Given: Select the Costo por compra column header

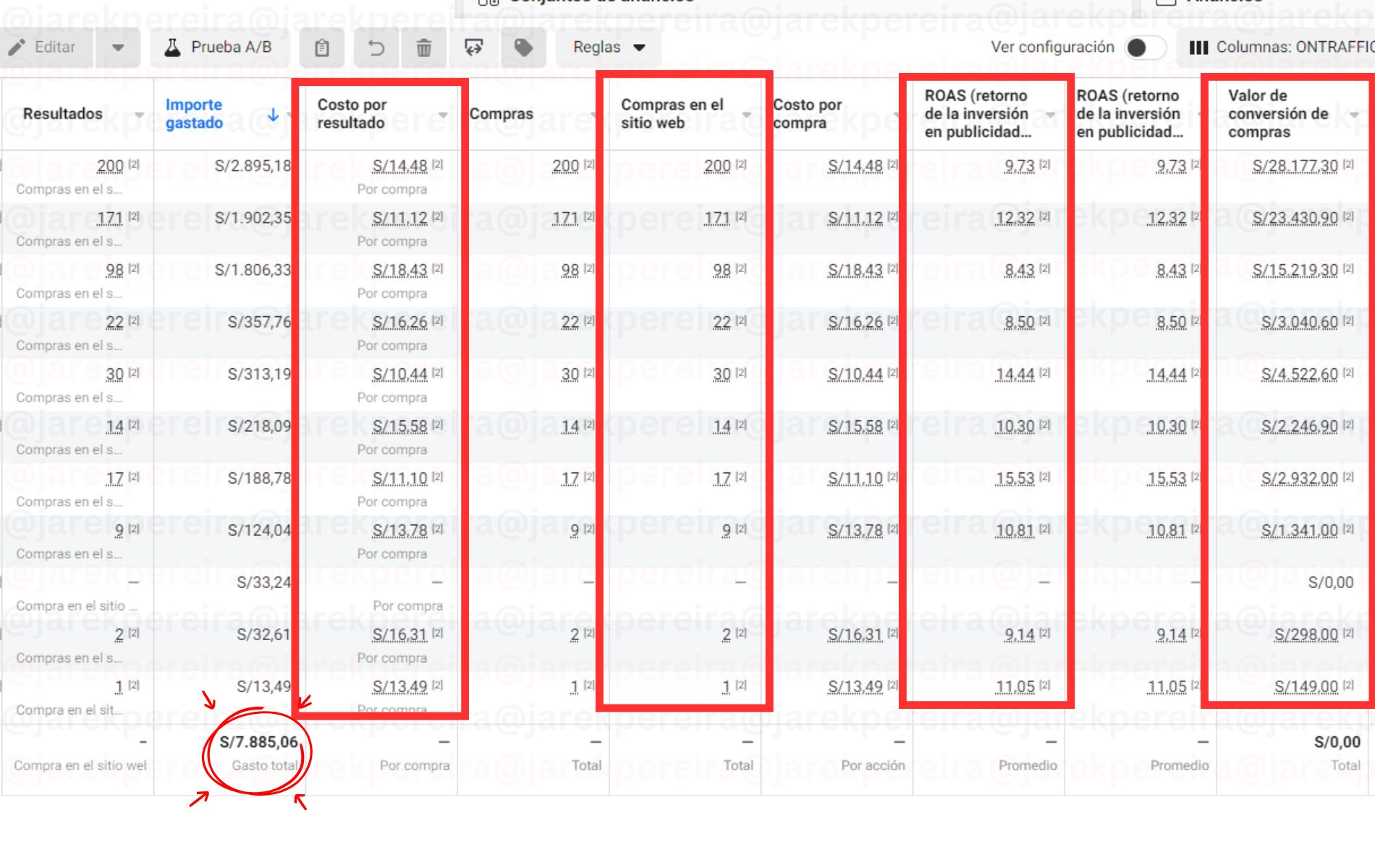Looking at the screenshot, I should 807,114.
